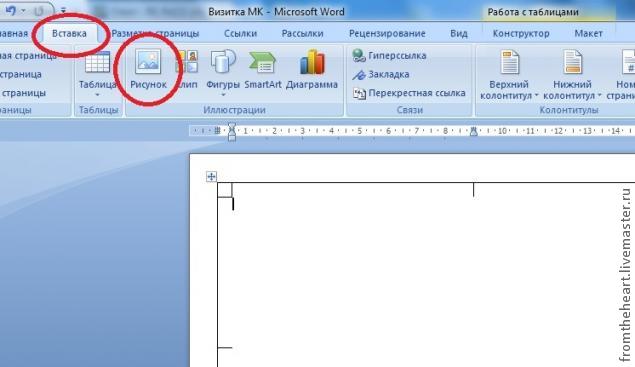
Task: Add a bookmark with Закладка
Action: 381,74
